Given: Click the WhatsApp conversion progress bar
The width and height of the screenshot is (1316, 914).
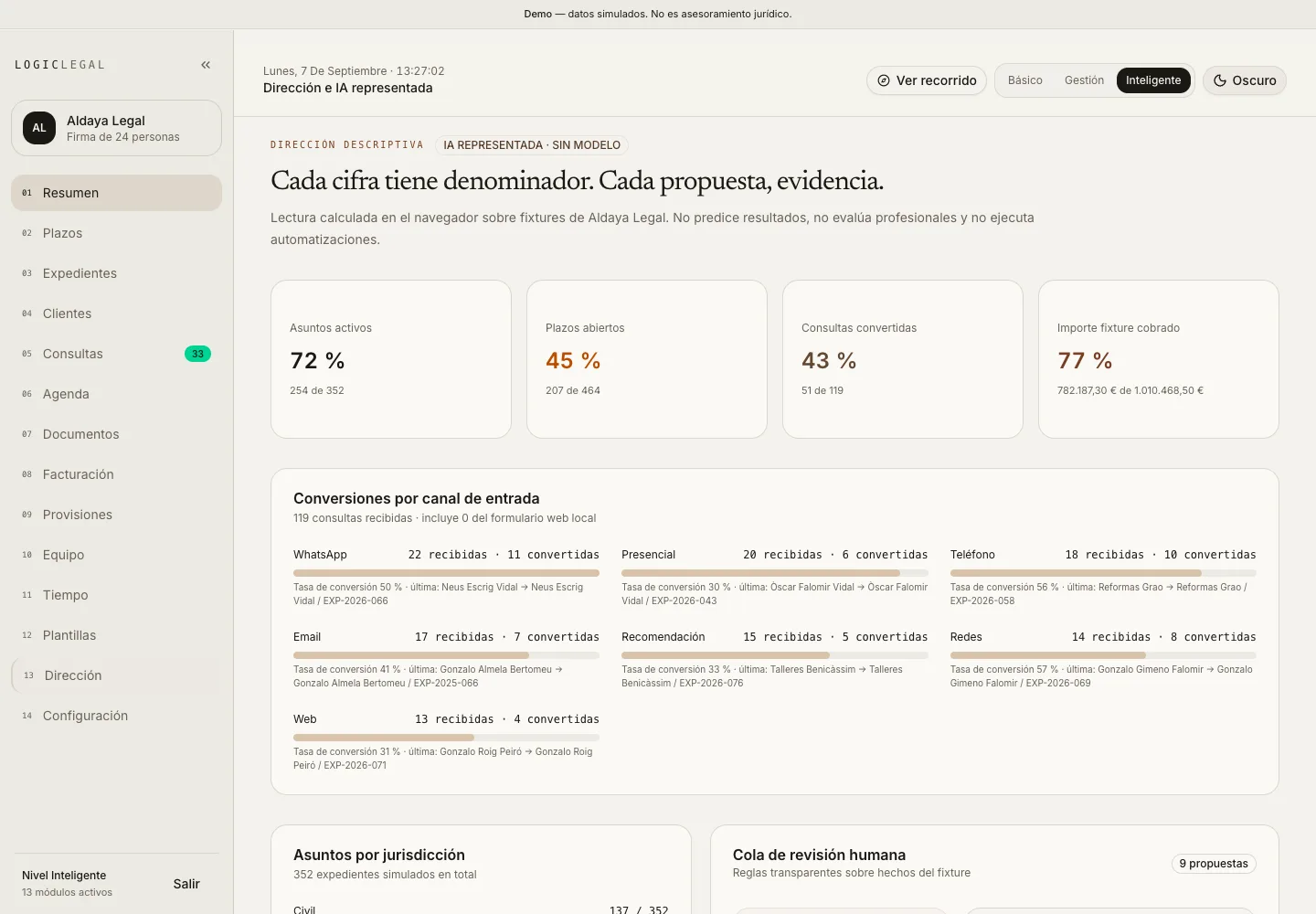Looking at the screenshot, I should pos(446,573).
